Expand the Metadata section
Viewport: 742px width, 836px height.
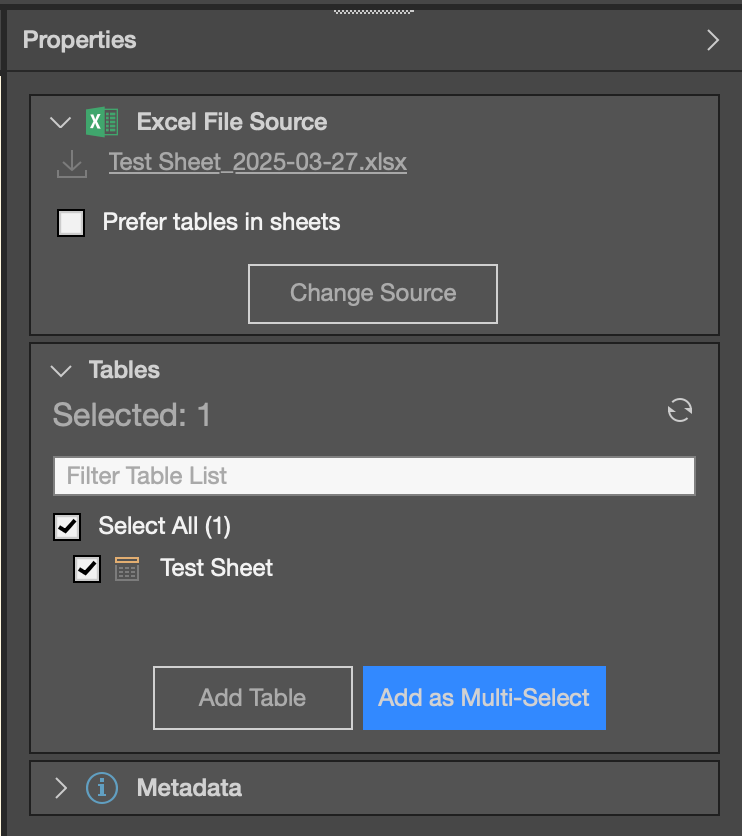click(61, 788)
